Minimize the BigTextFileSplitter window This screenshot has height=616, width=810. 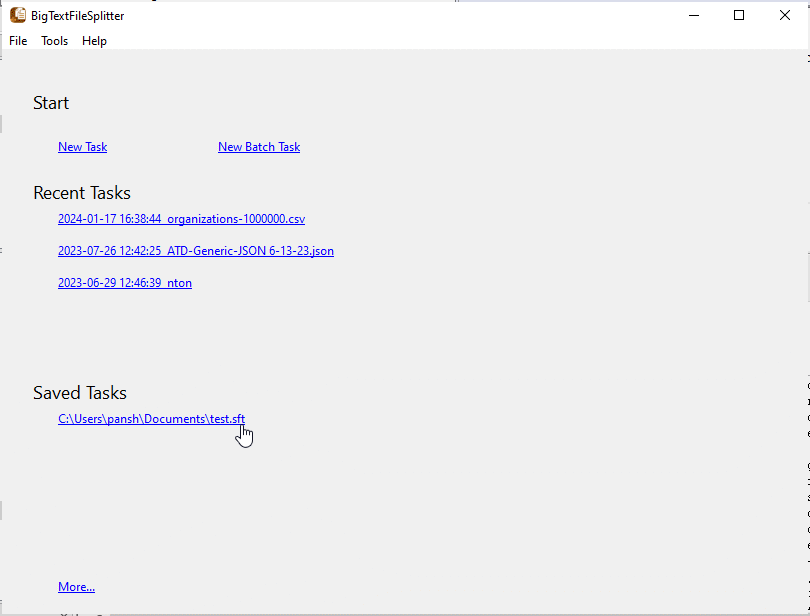(693, 15)
